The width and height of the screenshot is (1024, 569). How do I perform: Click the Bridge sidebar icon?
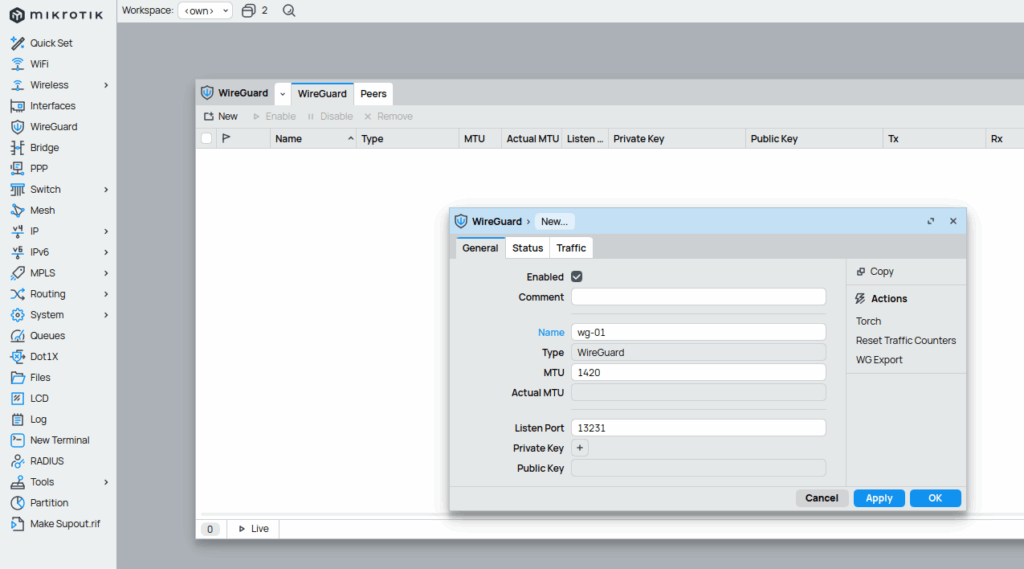click(17, 148)
